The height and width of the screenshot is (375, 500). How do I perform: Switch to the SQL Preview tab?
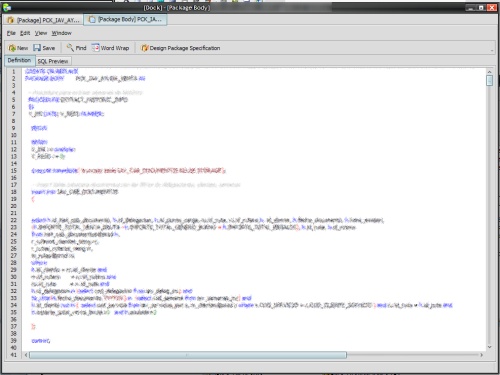[x=53, y=61]
